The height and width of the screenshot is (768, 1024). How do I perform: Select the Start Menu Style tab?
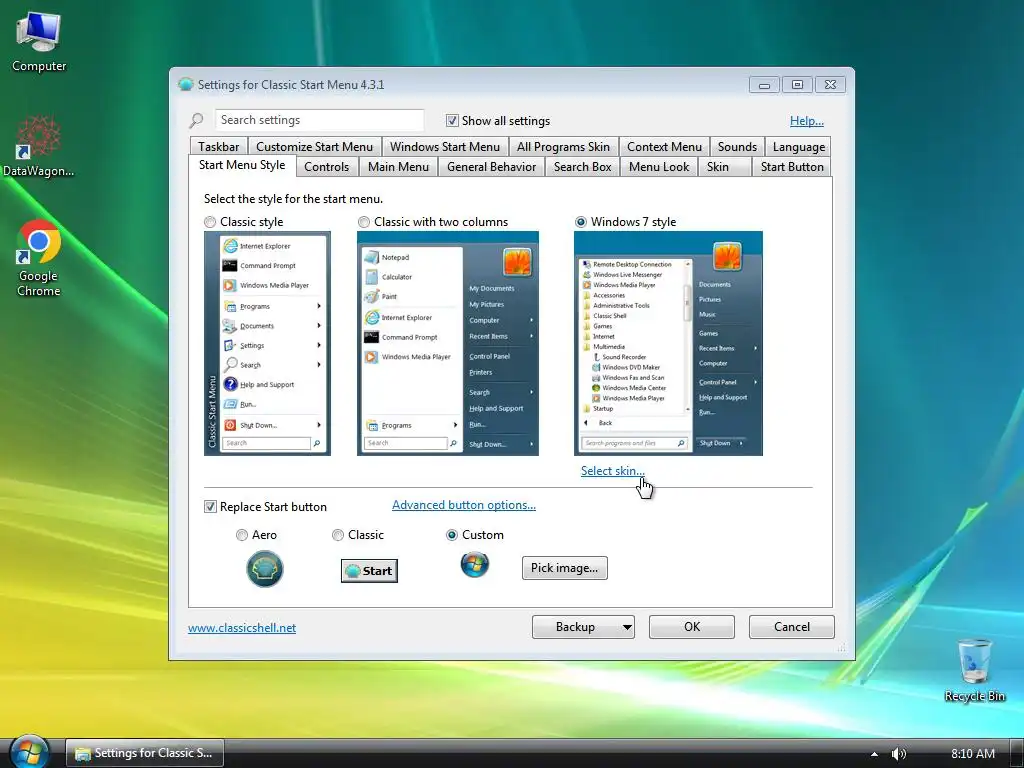coord(242,165)
